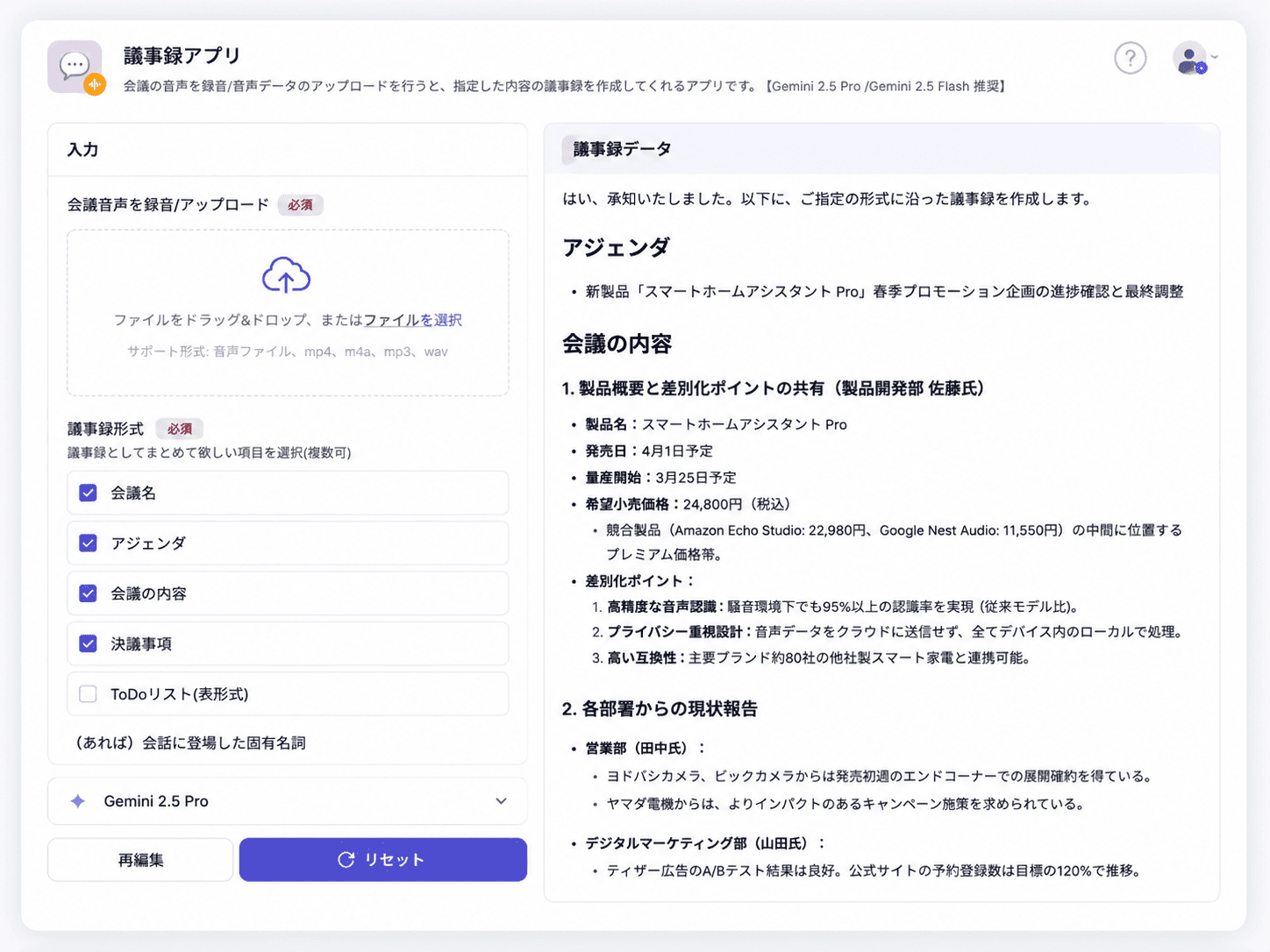Click the 再編集 button
Viewport: 1270px width, 952px height.
pyautogui.click(x=140, y=860)
